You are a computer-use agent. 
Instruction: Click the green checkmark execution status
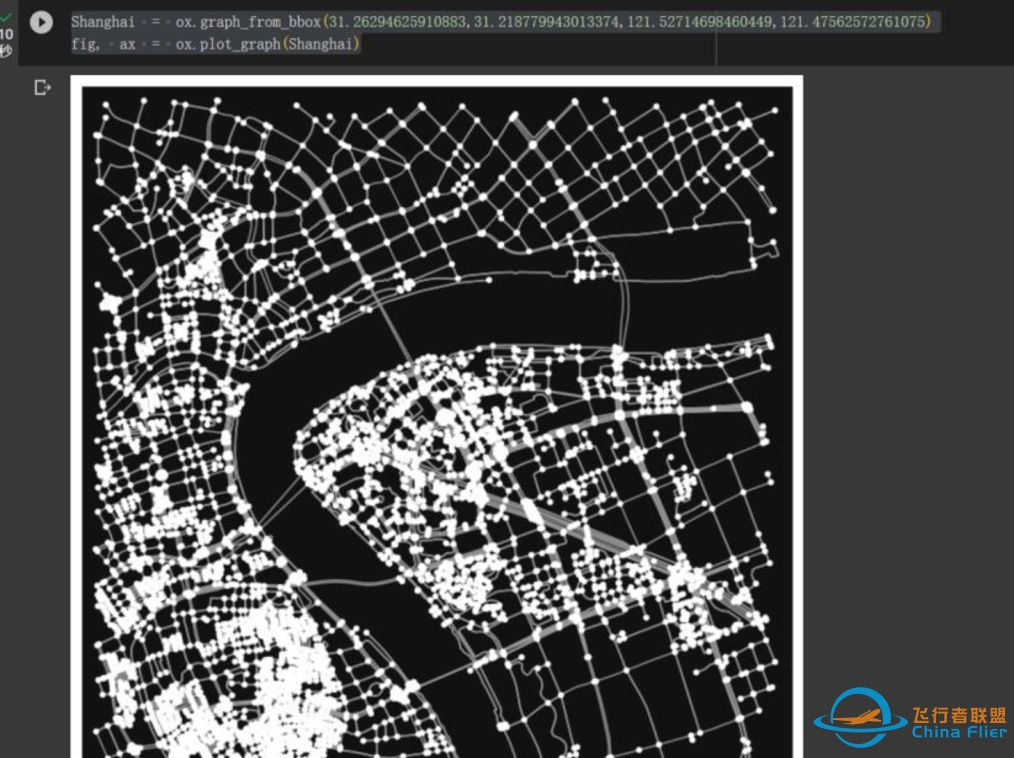click(x=6, y=17)
